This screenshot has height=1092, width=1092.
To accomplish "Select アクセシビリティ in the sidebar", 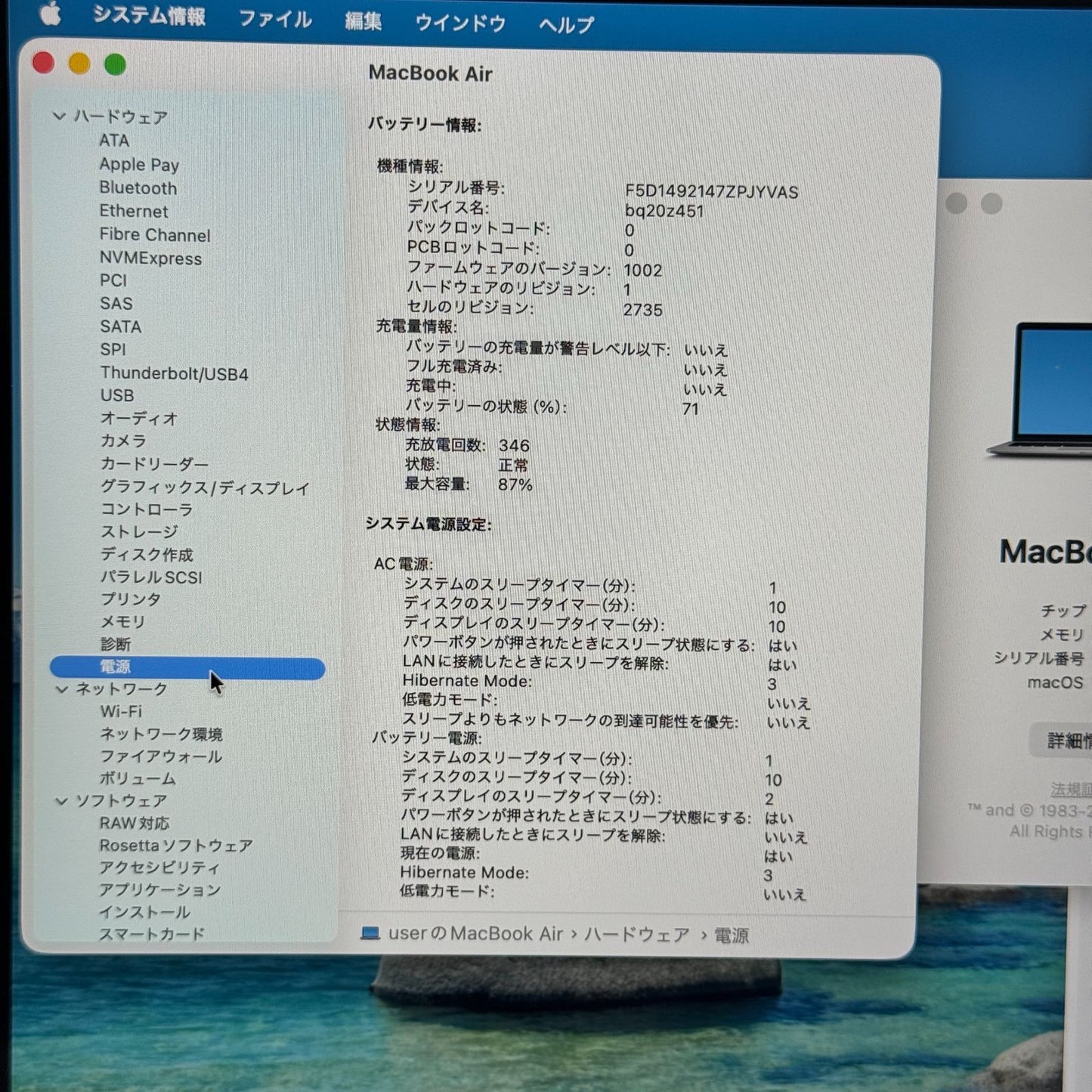I will (159, 868).
